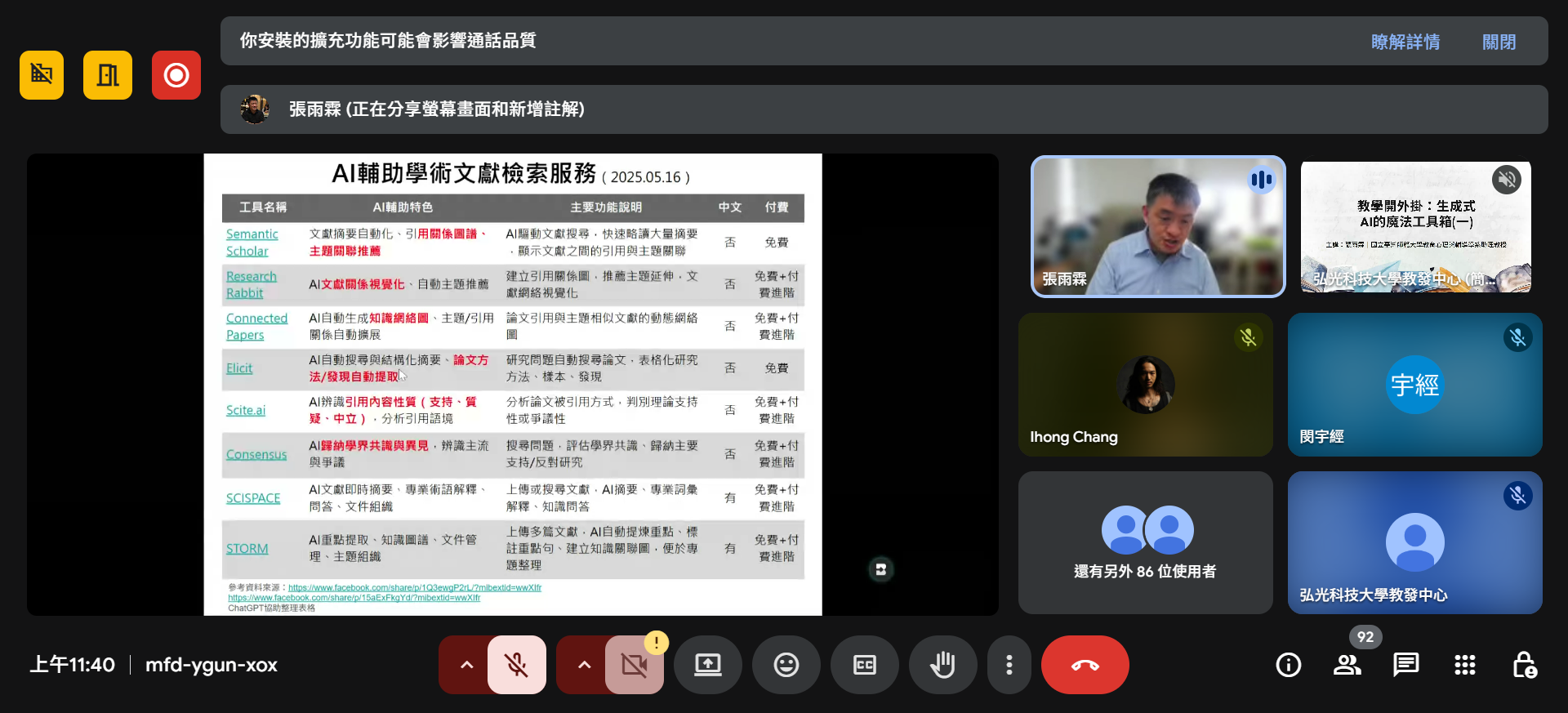Click the red record button
Viewport: 1568px width, 713px height.
(x=176, y=75)
